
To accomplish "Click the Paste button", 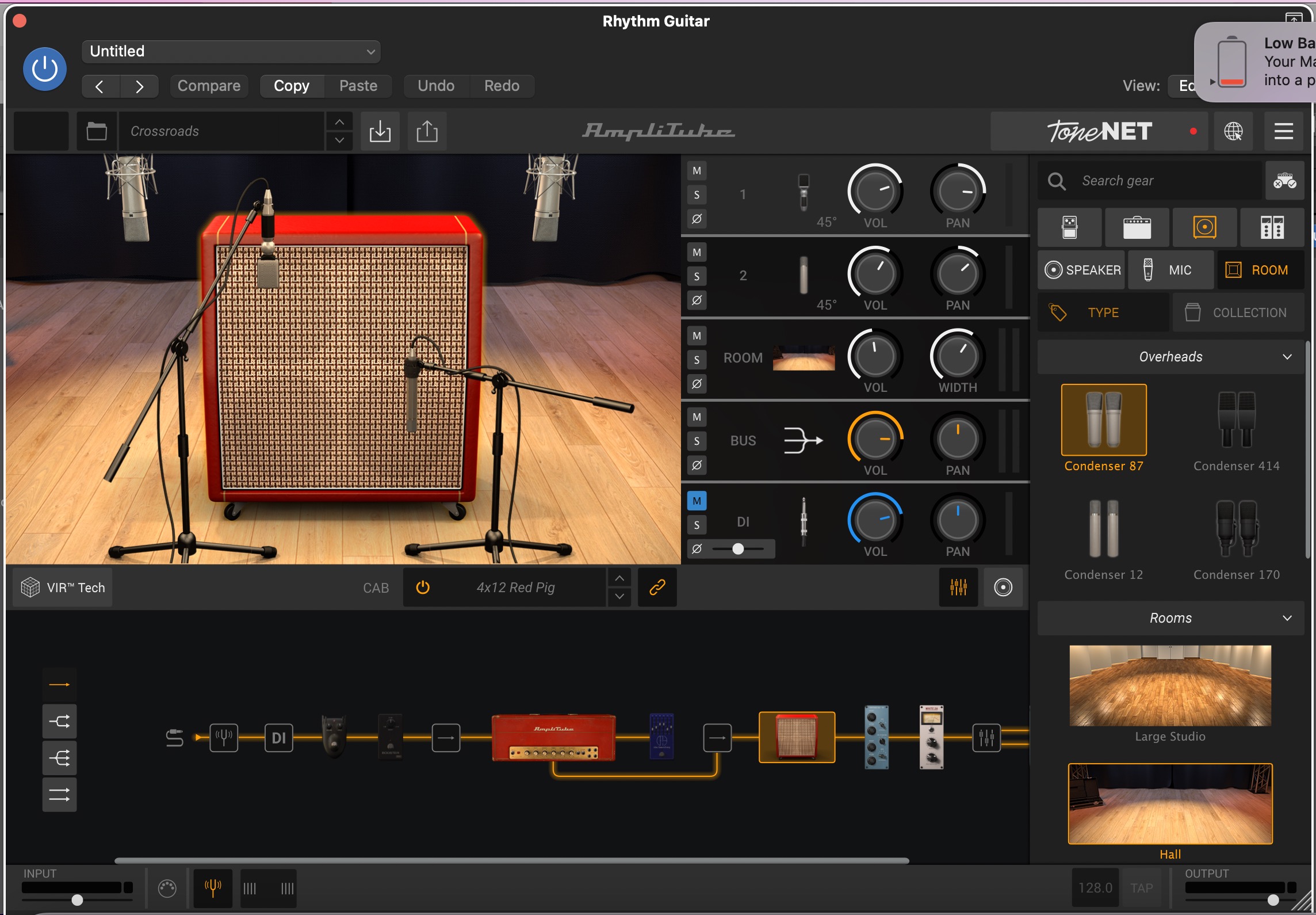I will 358,86.
